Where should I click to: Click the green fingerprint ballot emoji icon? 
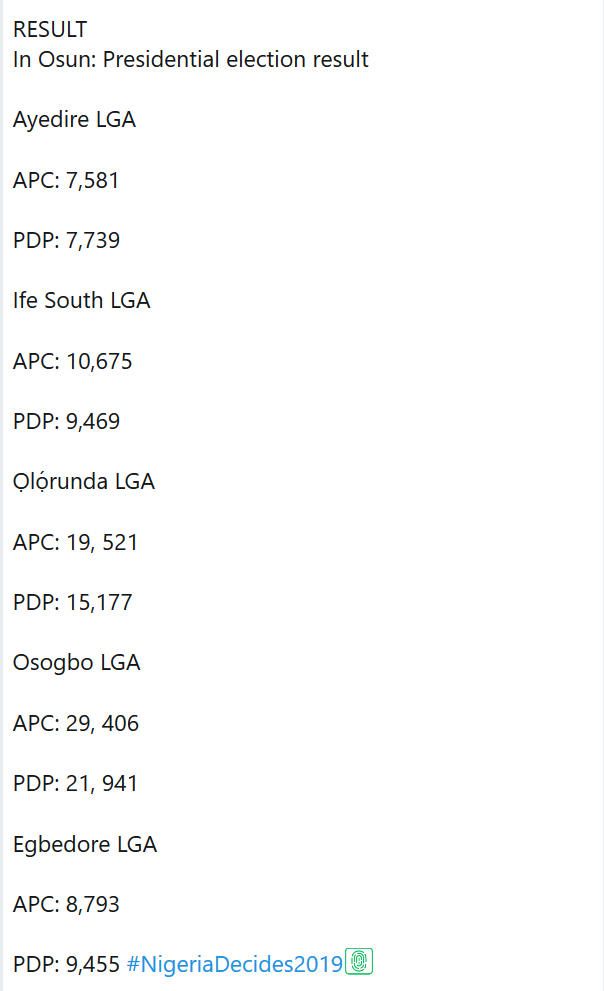358,962
